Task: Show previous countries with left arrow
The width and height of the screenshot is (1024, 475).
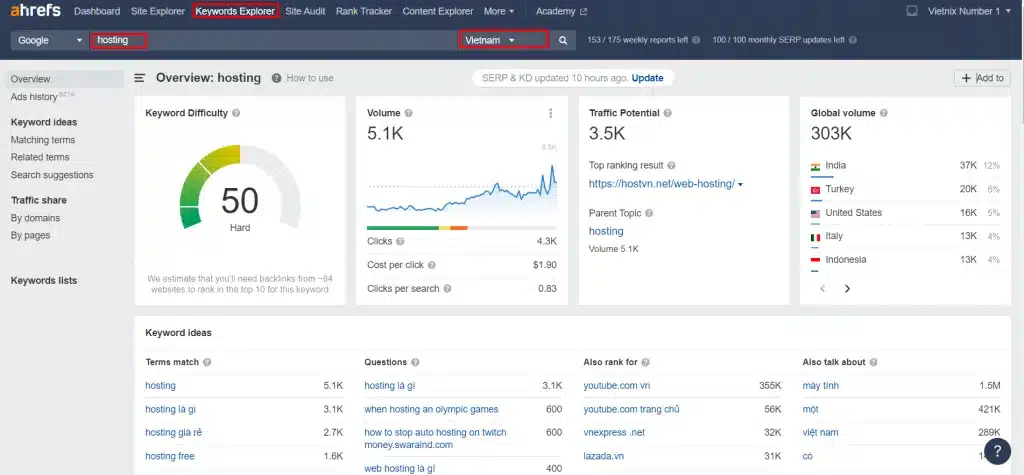Action: [822, 288]
